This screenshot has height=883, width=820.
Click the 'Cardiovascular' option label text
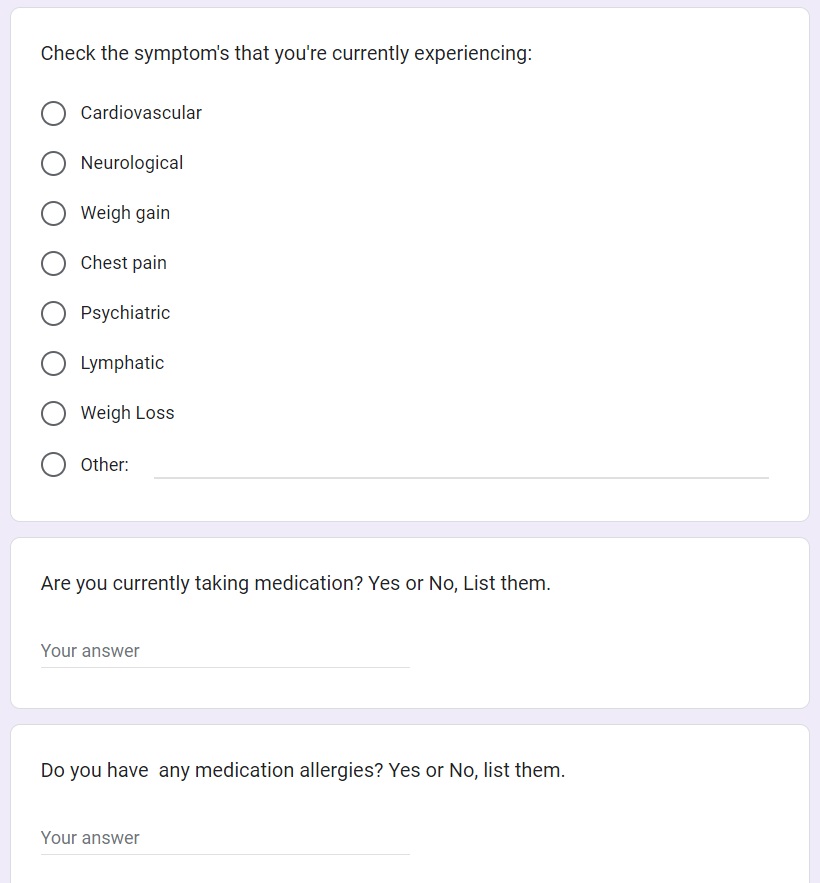click(x=141, y=113)
